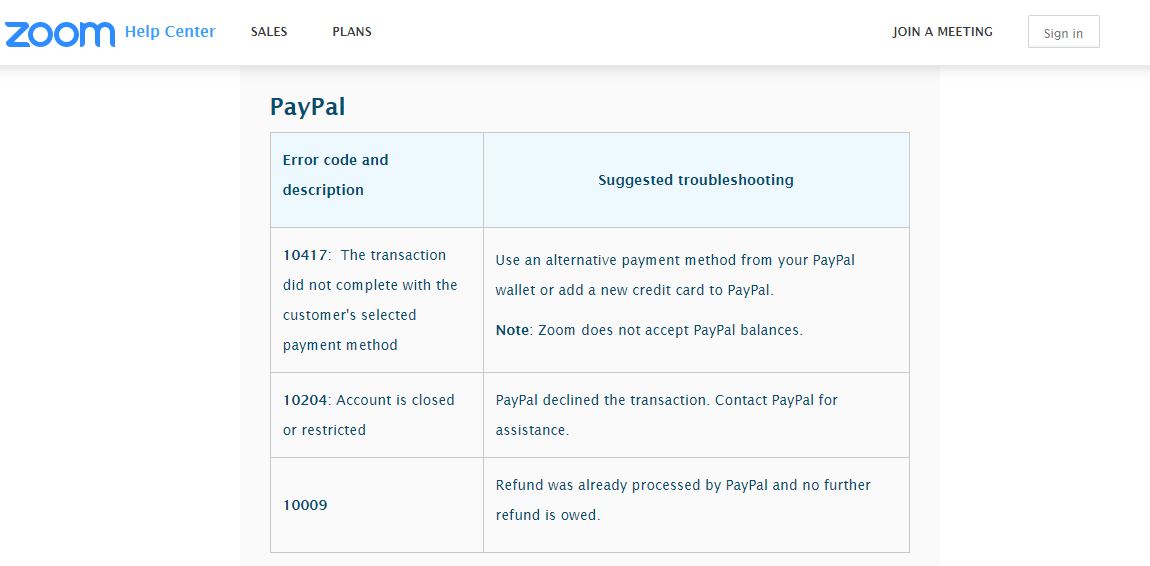Click the JOIN A MEETING link

tap(942, 32)
